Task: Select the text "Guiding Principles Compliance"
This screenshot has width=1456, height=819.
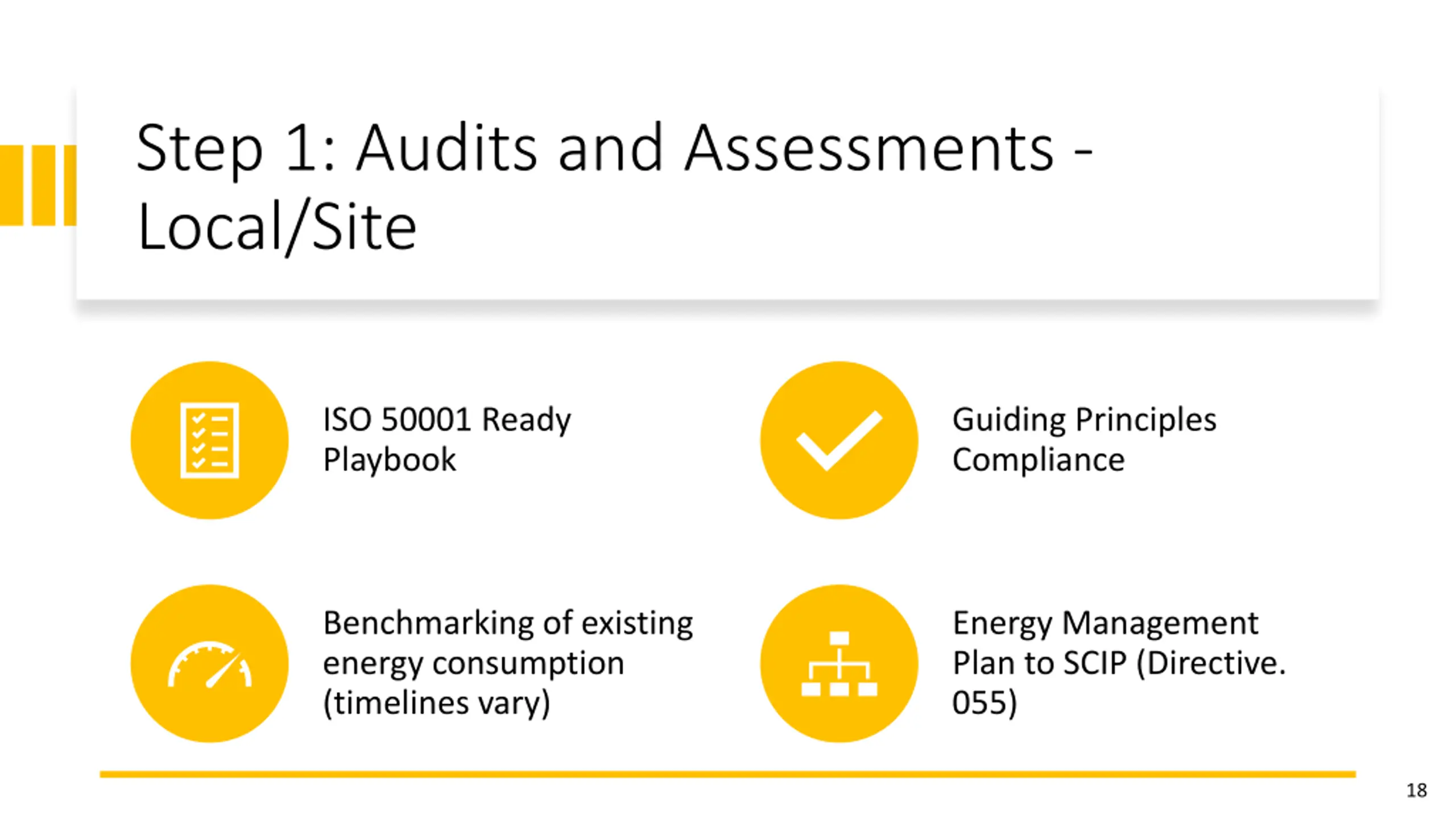Action: click(1084, 439)
